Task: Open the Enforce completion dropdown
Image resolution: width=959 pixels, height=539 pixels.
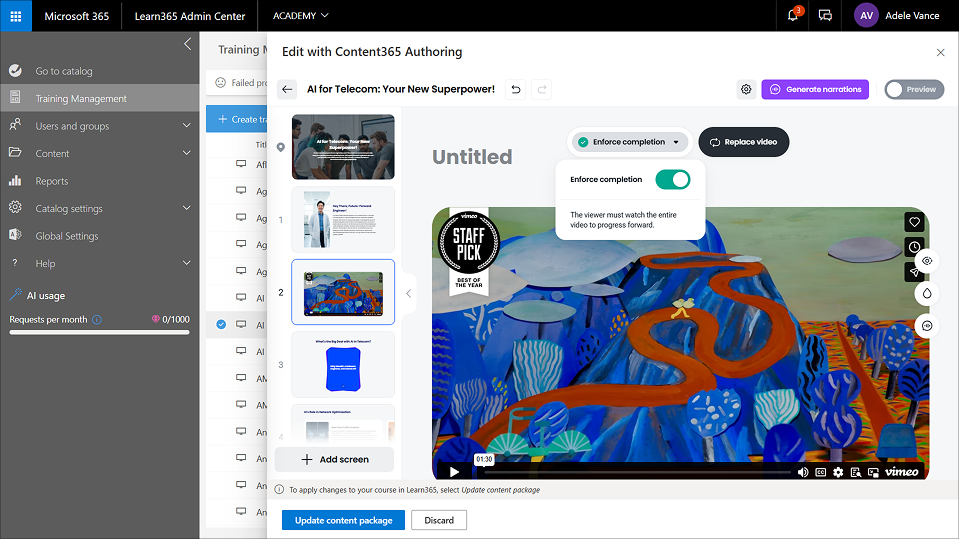Action: (x=629, y=142)
